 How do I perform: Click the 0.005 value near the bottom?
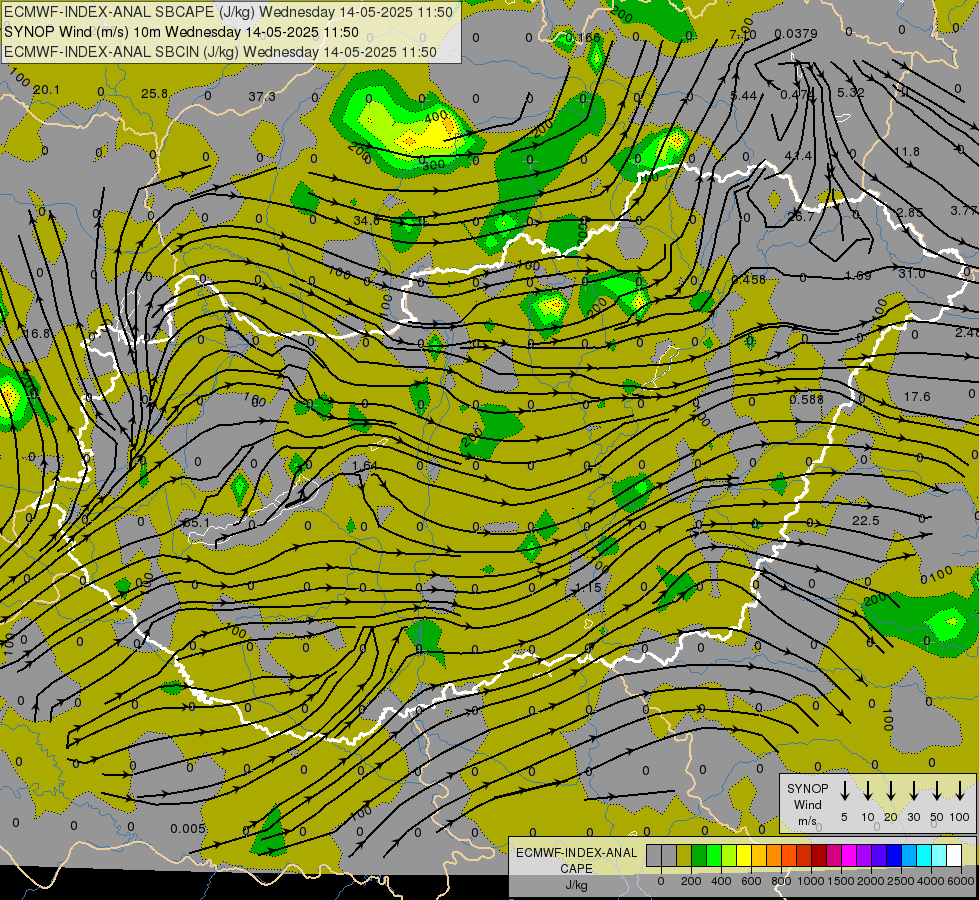coord(187,828)
